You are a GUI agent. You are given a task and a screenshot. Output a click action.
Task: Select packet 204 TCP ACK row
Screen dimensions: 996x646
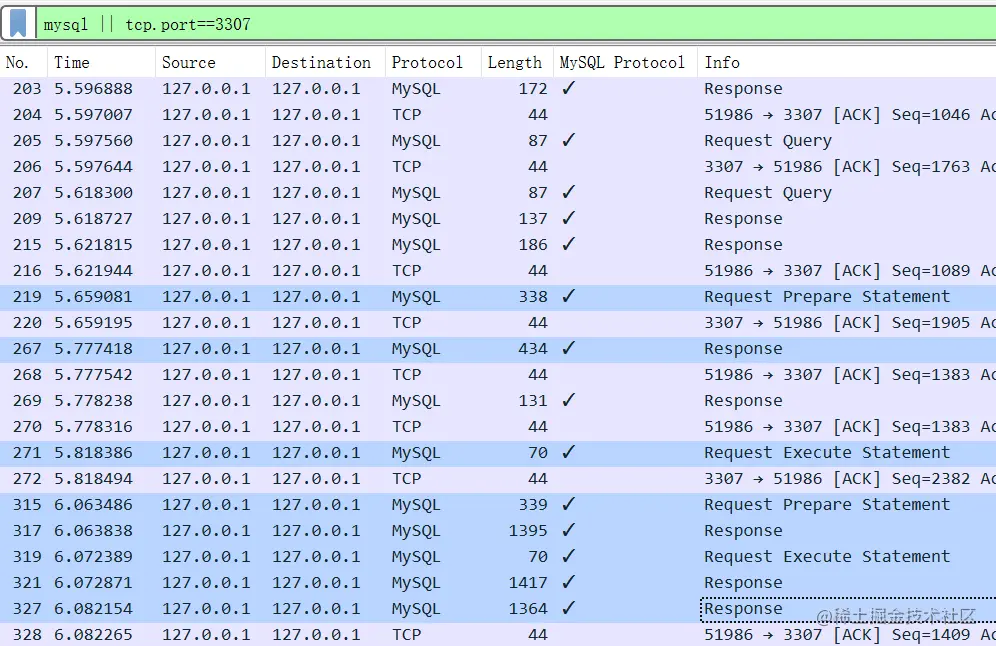[498, 114]
